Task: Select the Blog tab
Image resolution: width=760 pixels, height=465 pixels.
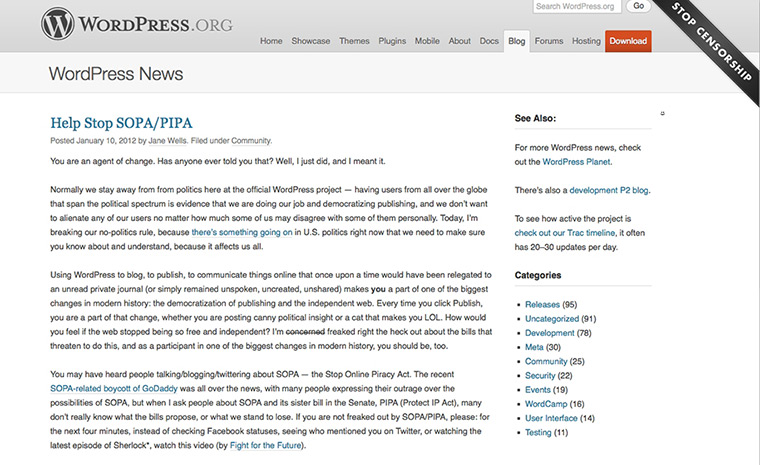Action: [517, 41]
